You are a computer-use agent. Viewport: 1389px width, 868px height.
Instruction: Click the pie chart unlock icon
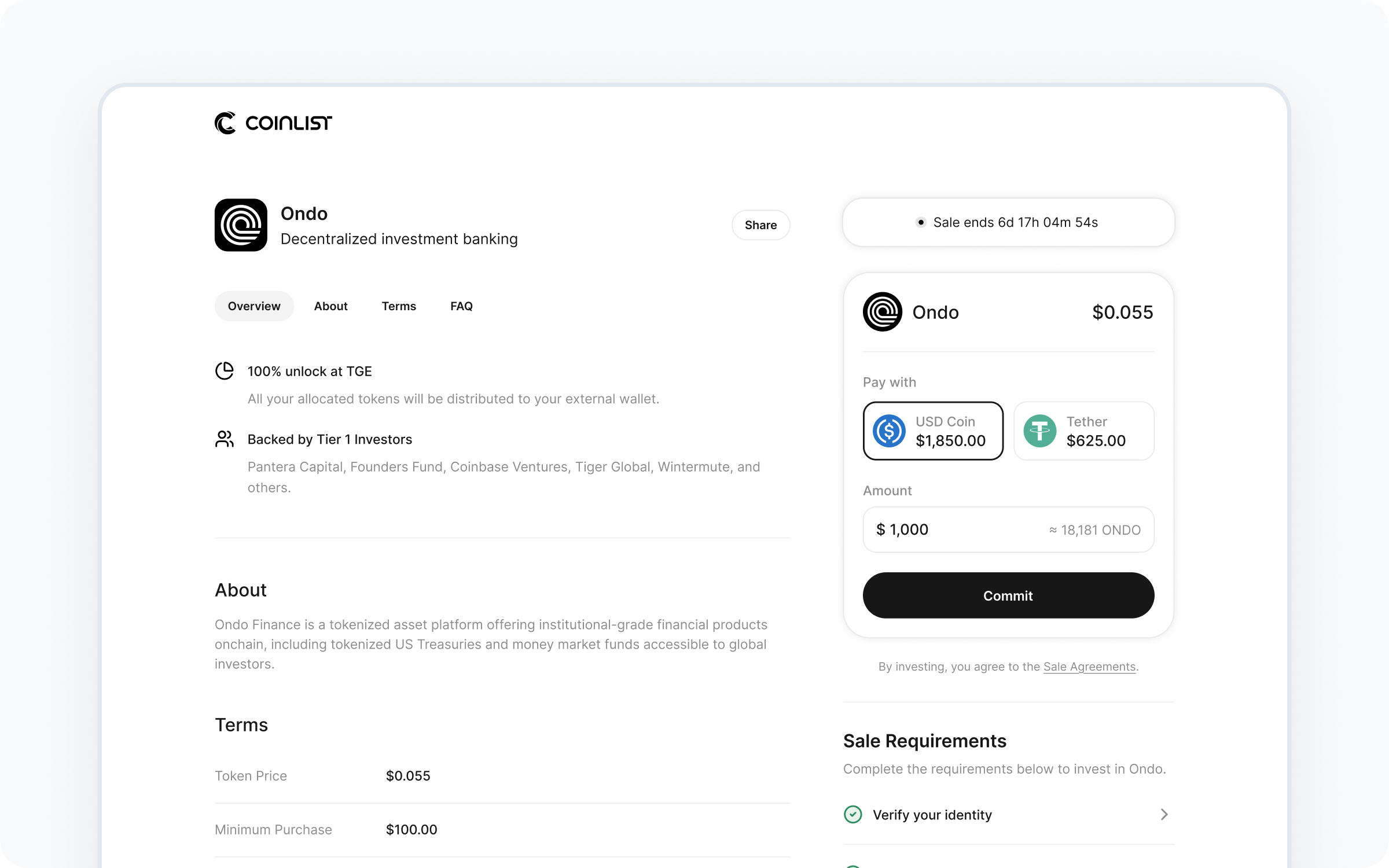pos(225,371)
